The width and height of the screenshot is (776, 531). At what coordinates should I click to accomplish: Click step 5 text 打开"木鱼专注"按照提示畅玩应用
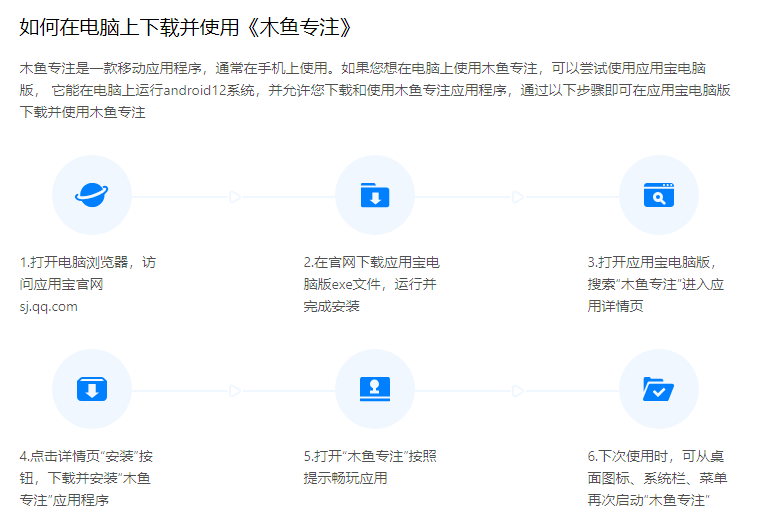point(370,467)
